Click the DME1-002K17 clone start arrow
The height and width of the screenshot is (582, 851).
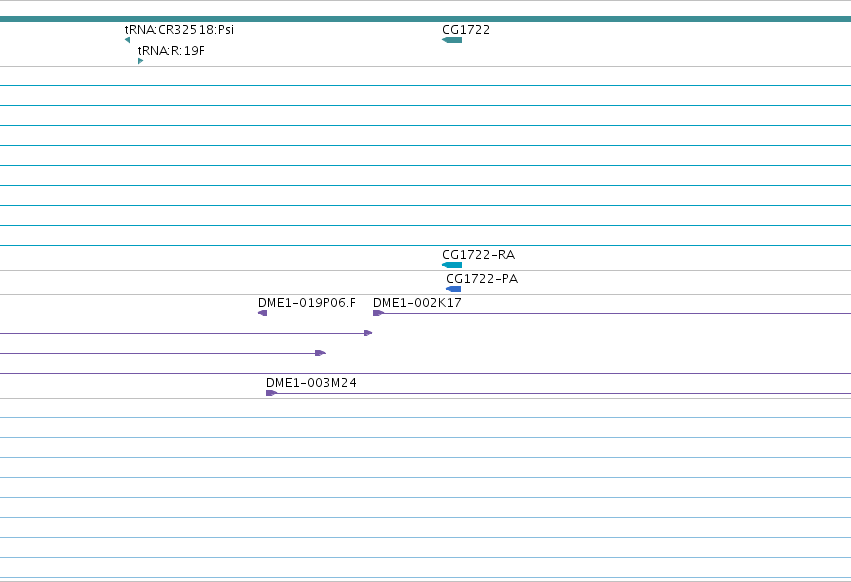coord(379,313)
